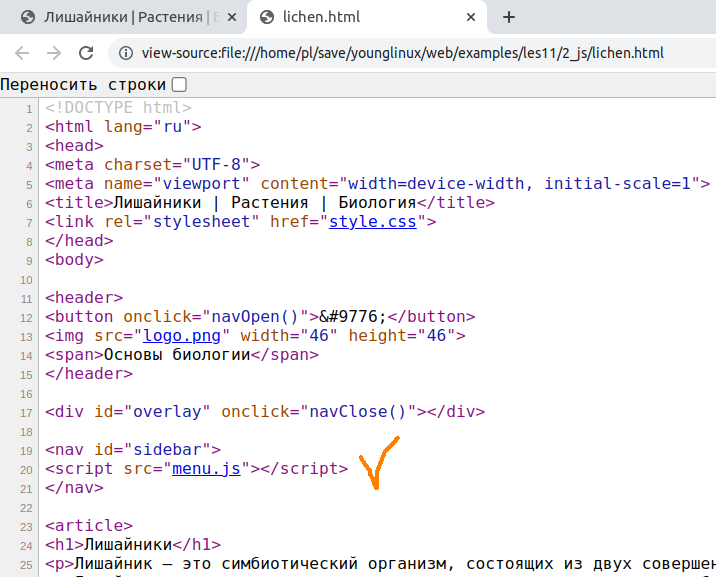Click the <article> tag on line 23

[x=89, y=526]
